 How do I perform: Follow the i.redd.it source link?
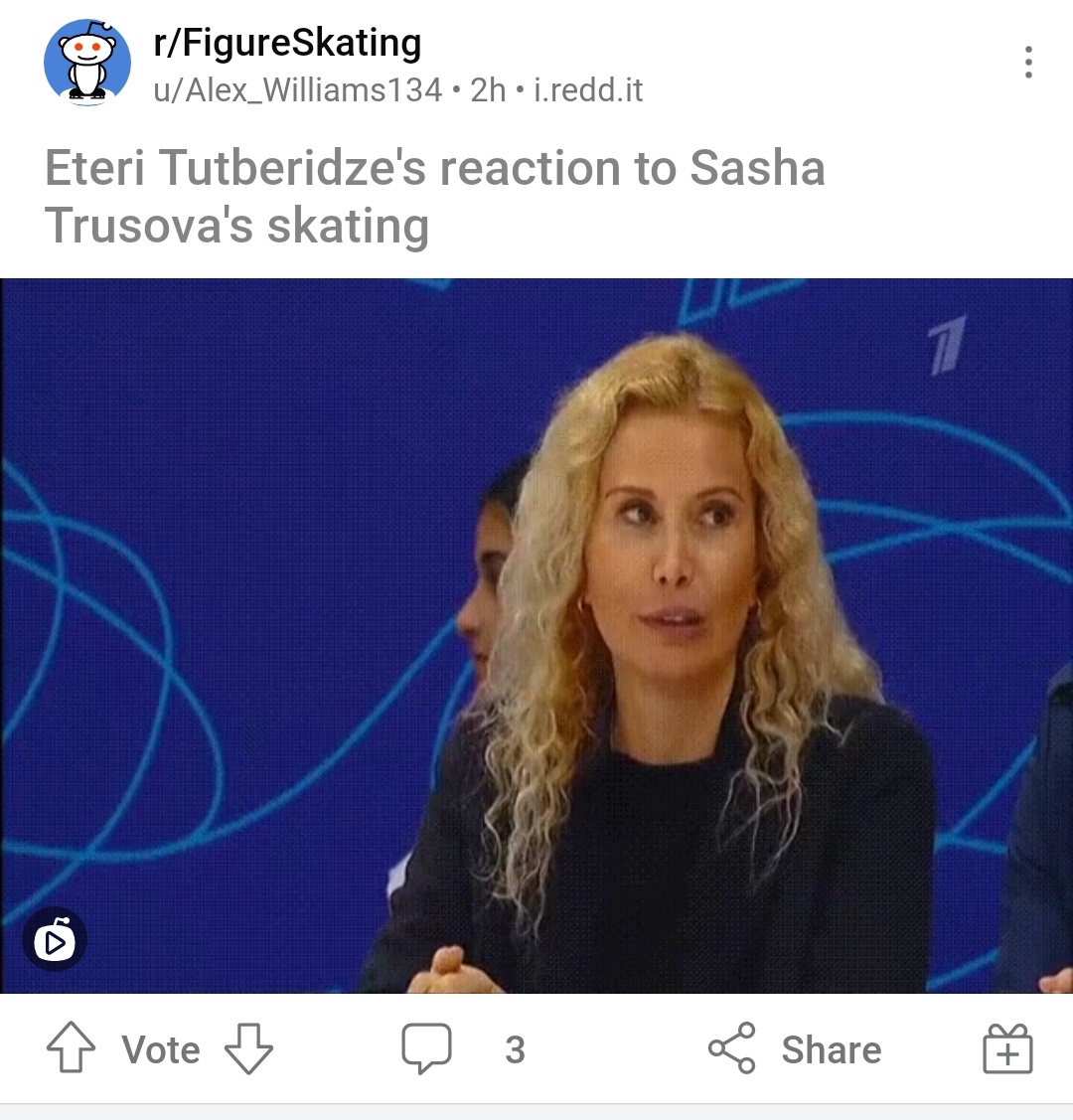588,90
